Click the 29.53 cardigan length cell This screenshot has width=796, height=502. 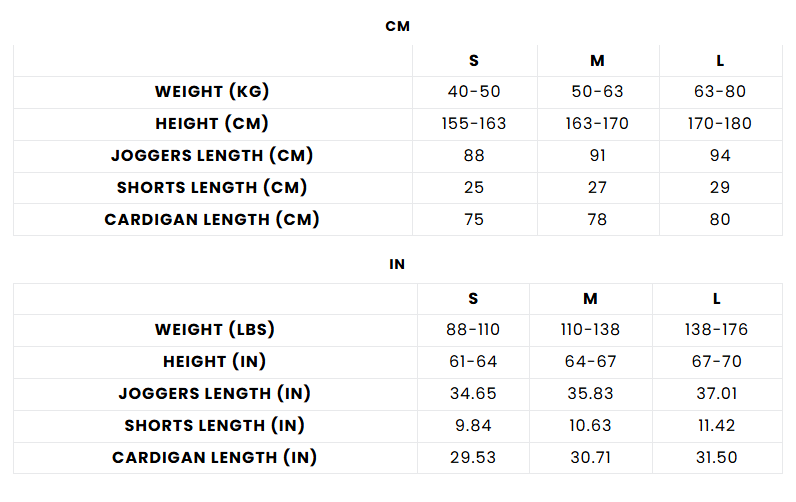tap(474, 458)
